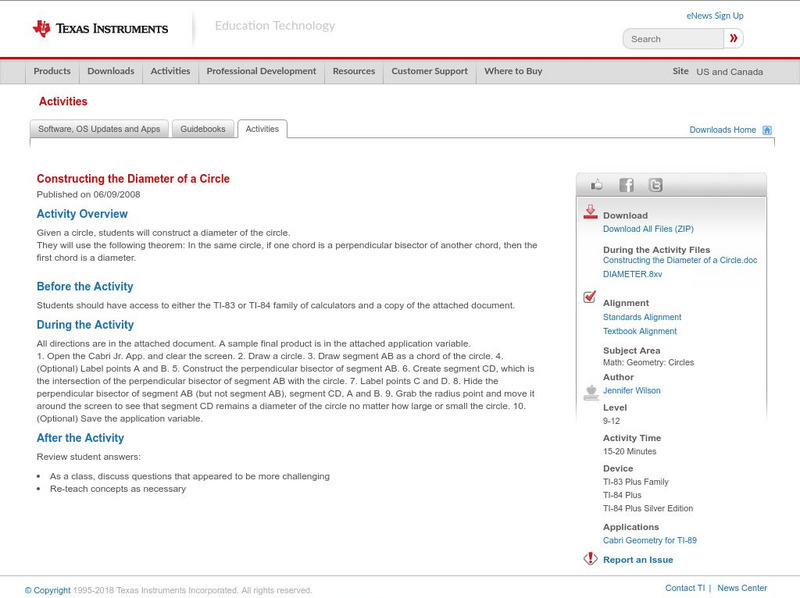Screen dimensions: 800x598
Task: Open the Activities navigation menu
Action: tap(170, 71)
